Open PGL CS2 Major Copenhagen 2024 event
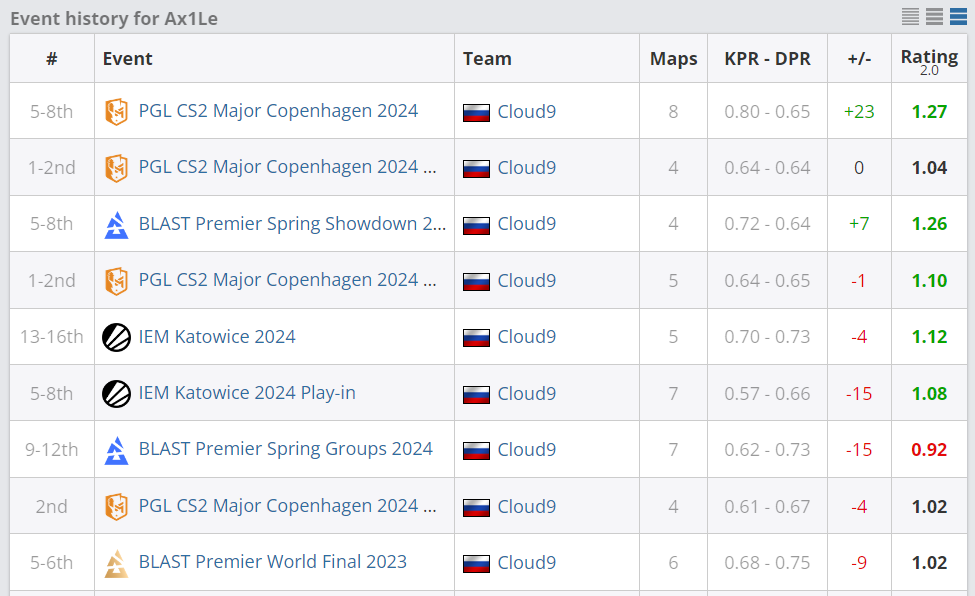 click(x=278, y=111)
